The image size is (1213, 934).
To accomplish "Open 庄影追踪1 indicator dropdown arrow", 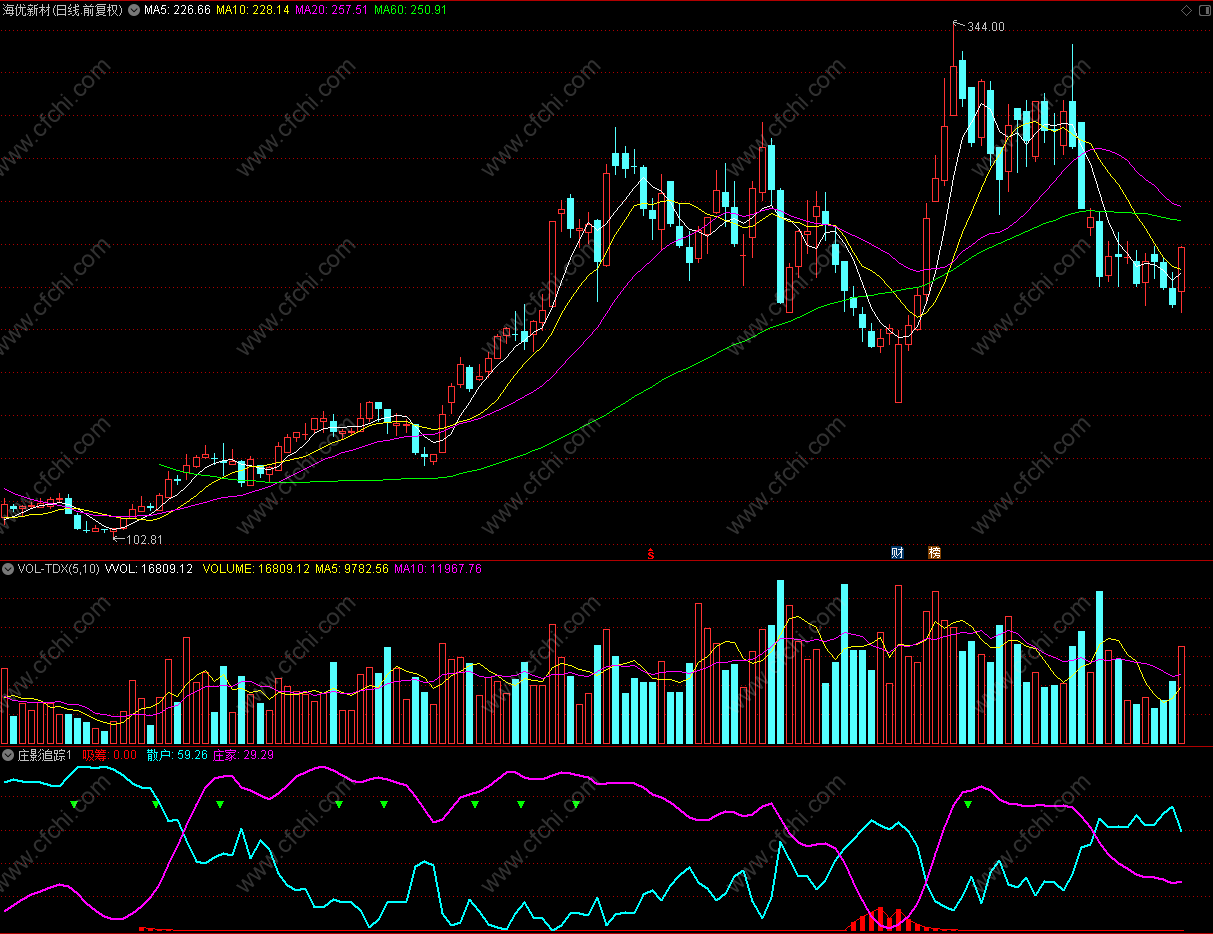I will pyautogui.click(x=8, y=755).
